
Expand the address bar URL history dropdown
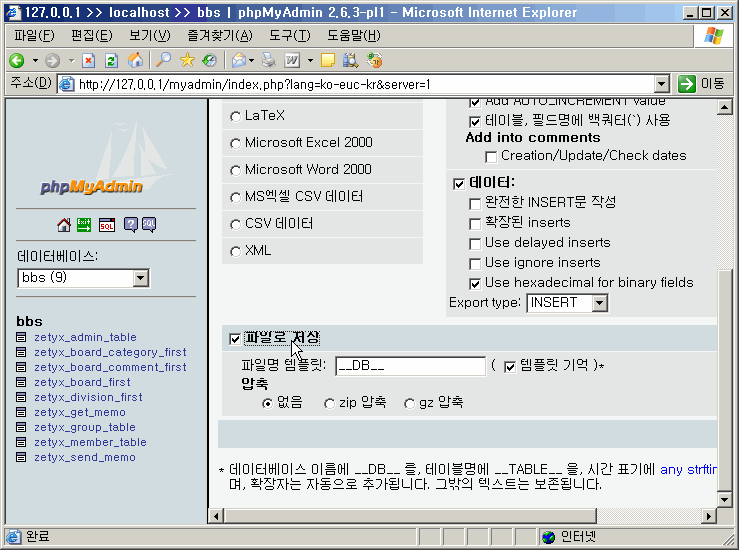(x=662, y=84)
